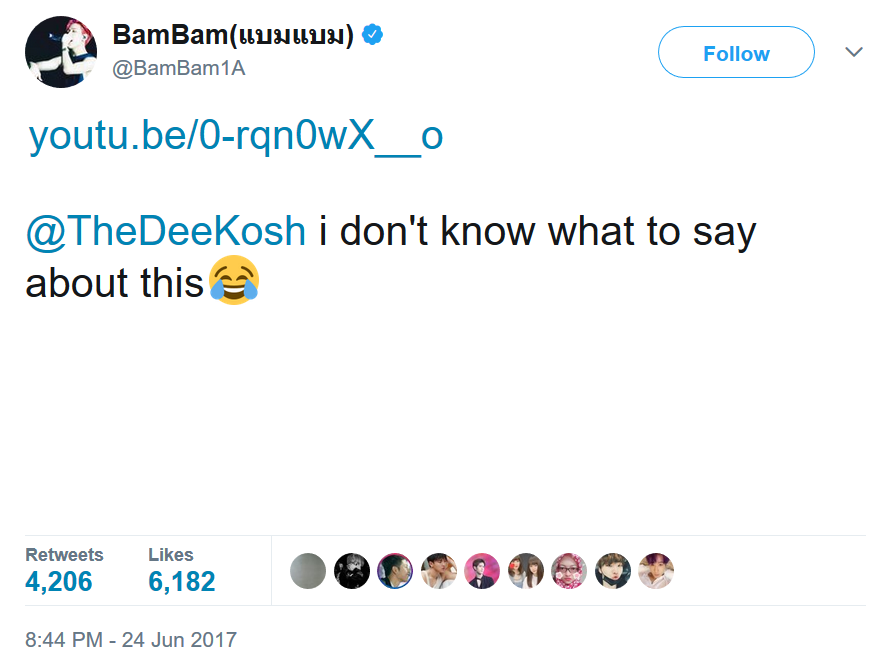Click the fourth liker avatar in the row
The width and height of the screenshot is (872, 660).
click(439, 571)
